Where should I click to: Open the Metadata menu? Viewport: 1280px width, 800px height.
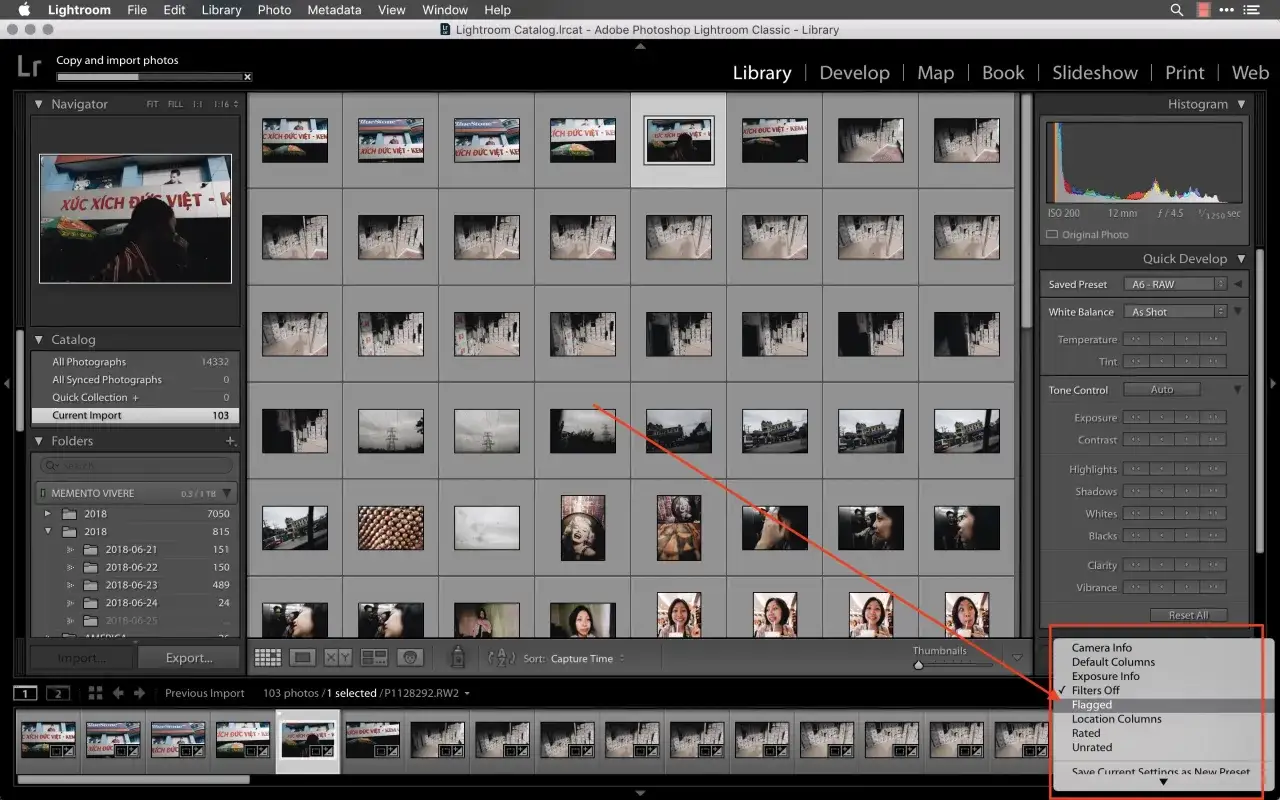pos(334,9)
